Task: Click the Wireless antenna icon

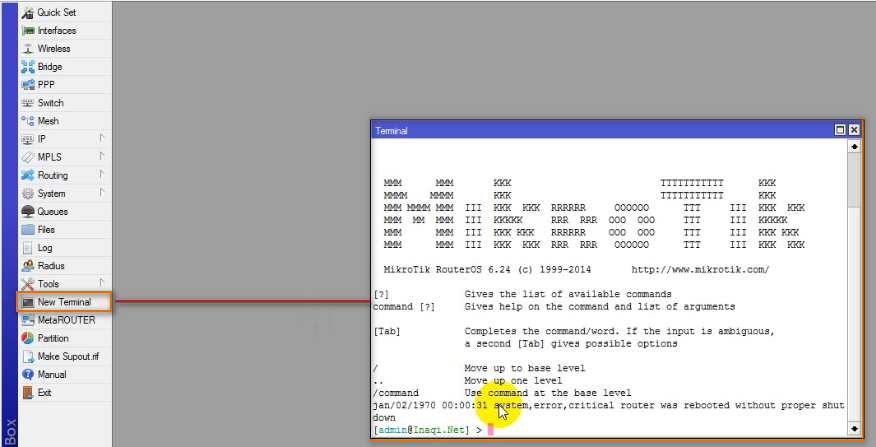Action: (27, 49)
